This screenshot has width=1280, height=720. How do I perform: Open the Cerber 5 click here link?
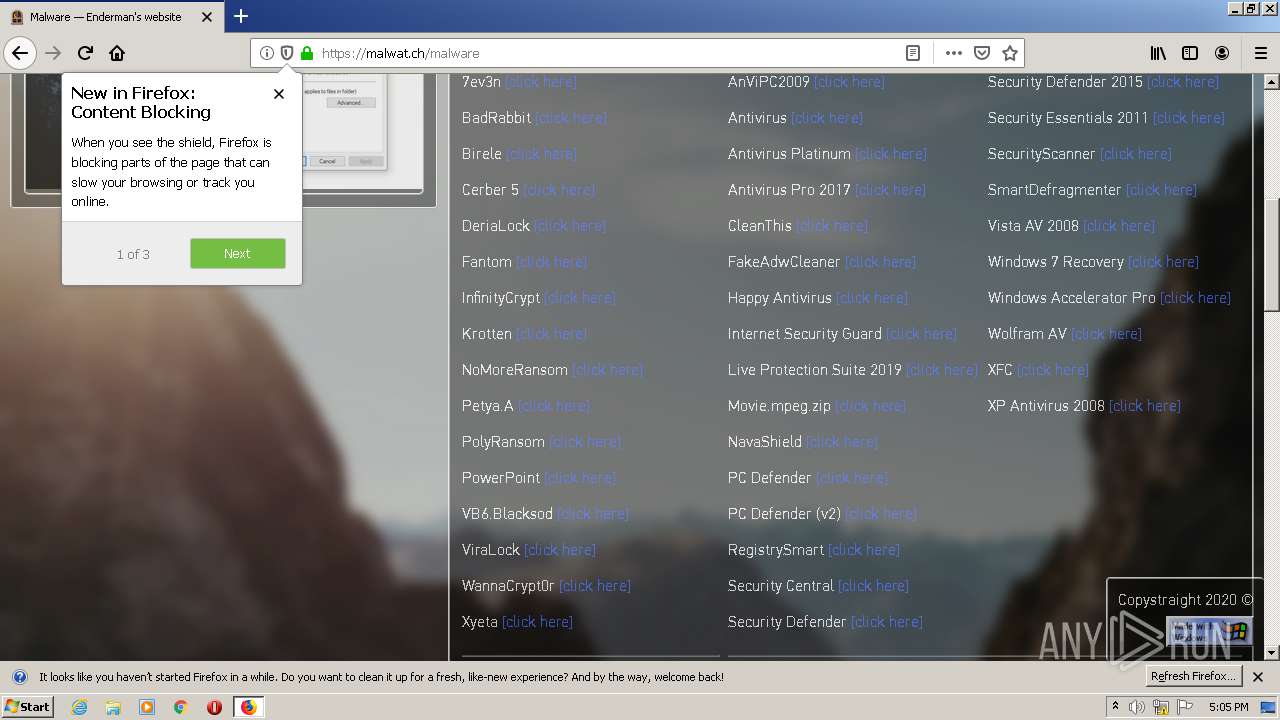pos(559,190)
